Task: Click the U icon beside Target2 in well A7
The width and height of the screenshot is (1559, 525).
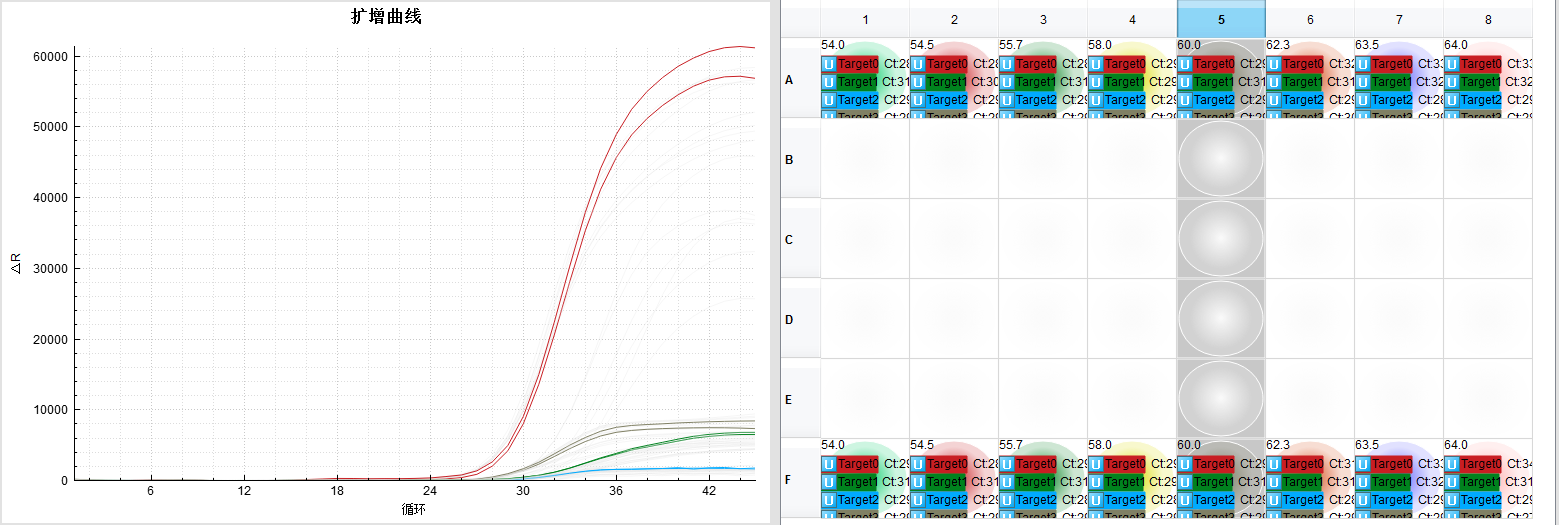Action: coord(1362,100)
